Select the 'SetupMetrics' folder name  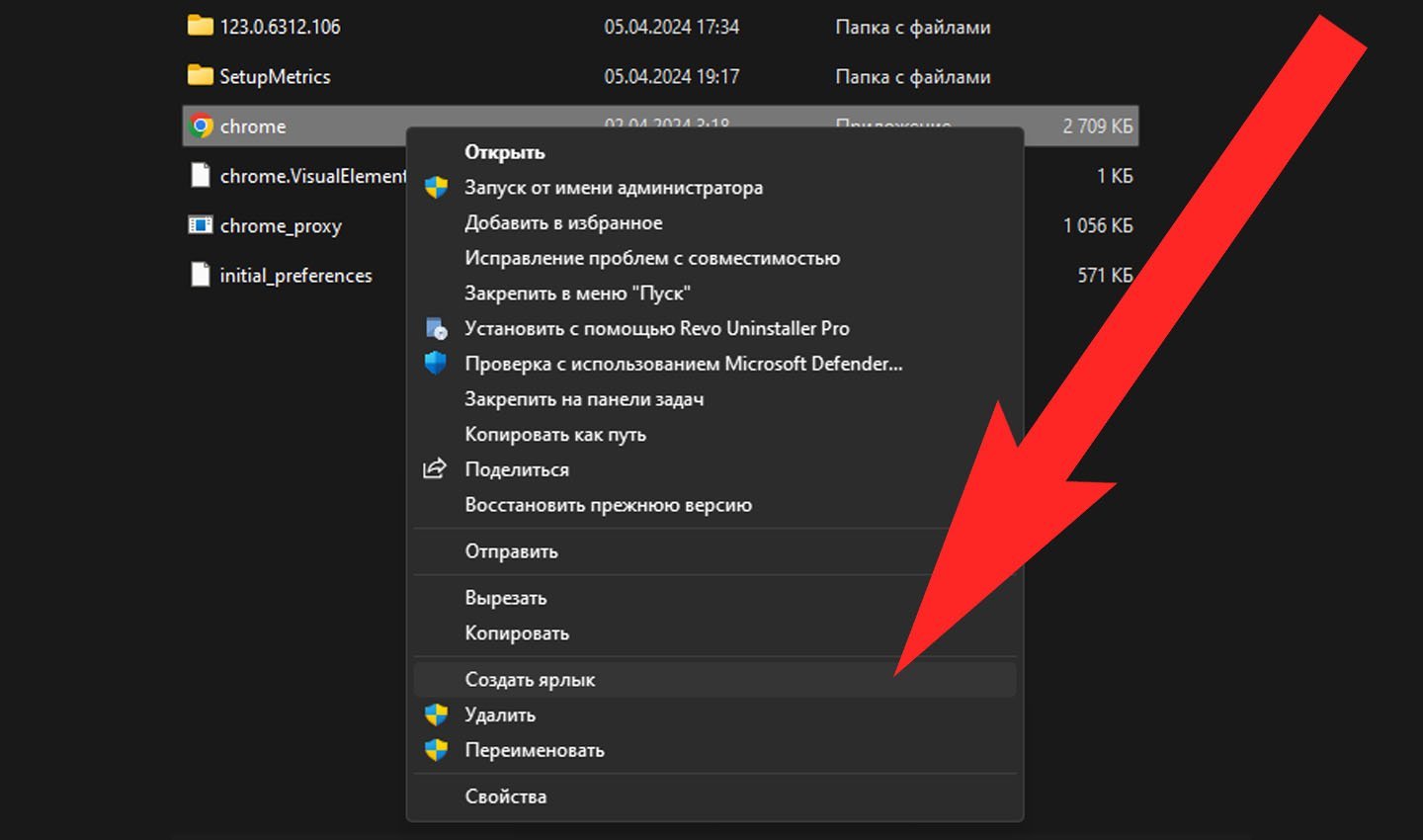[275, 76]
